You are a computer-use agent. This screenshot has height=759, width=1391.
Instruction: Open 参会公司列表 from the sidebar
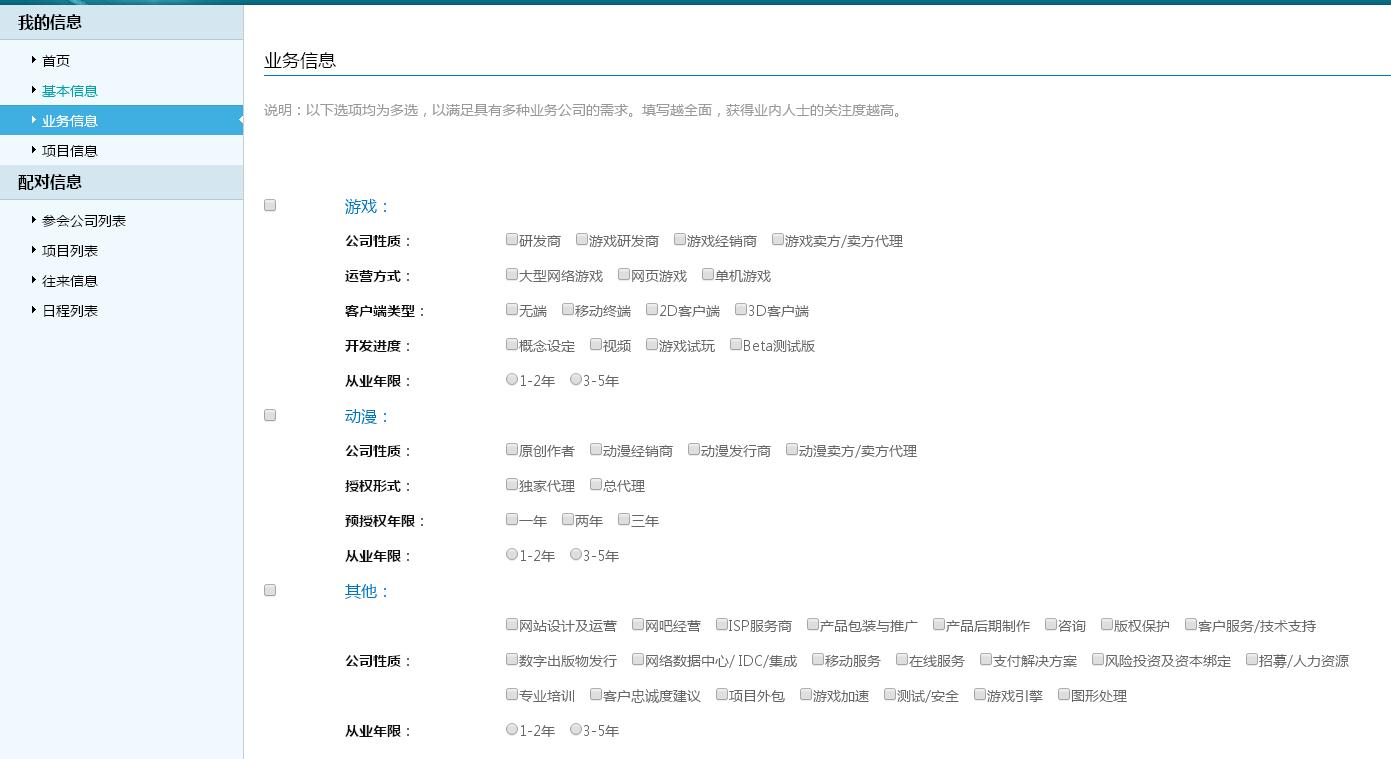click(x=83, y=221)
